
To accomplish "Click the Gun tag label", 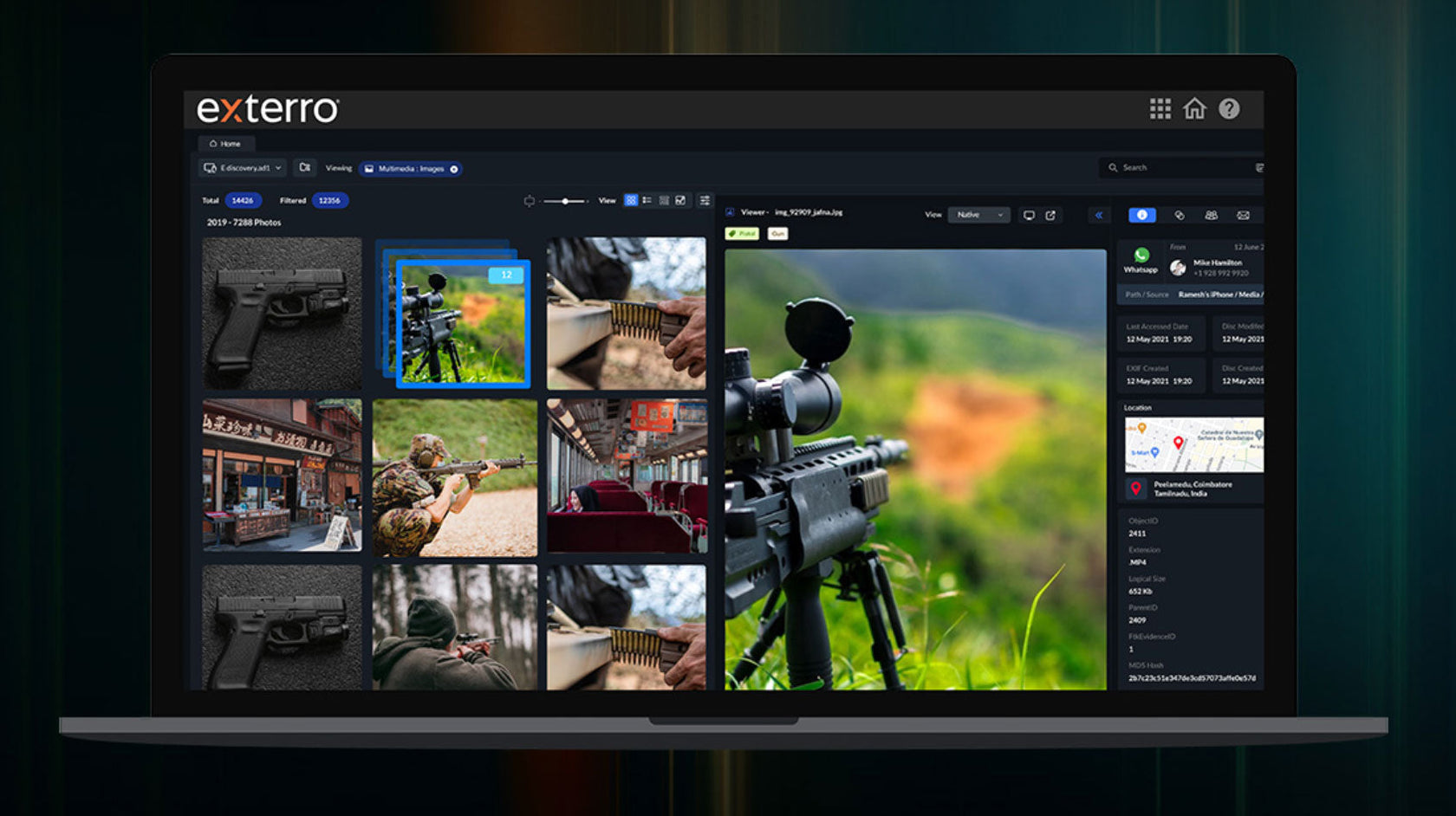I will 777,234.
